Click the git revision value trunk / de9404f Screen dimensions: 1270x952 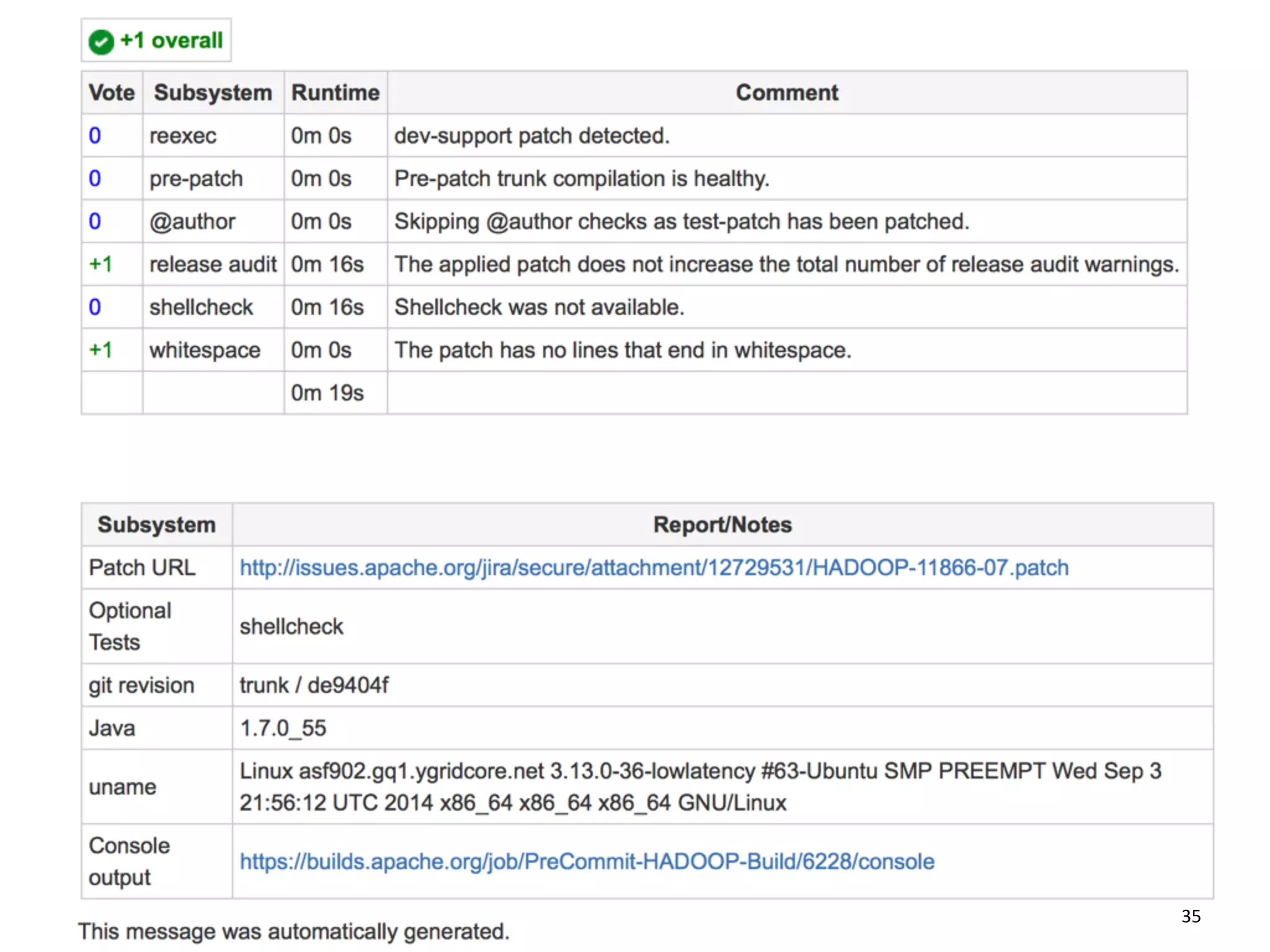coord(314,685)
